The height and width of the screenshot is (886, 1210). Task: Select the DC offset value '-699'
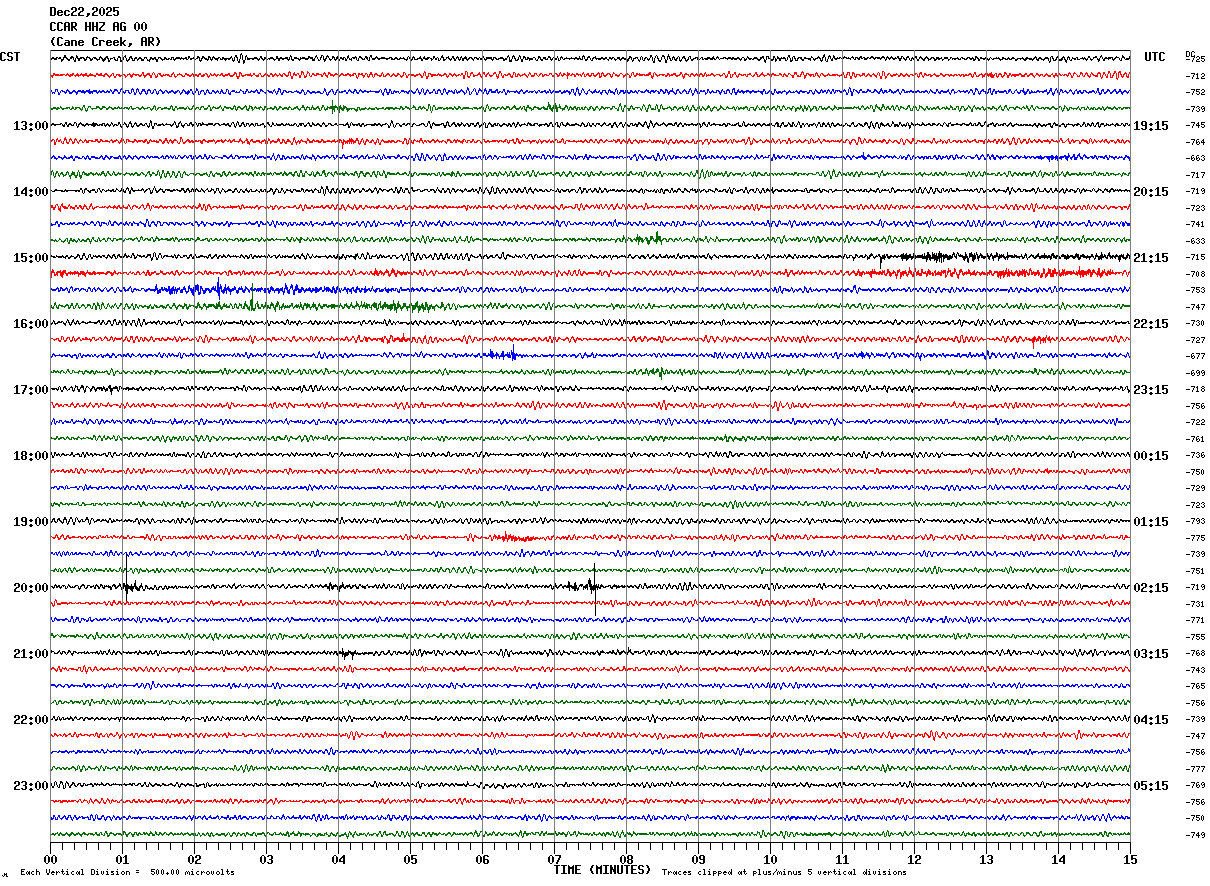1195,373
